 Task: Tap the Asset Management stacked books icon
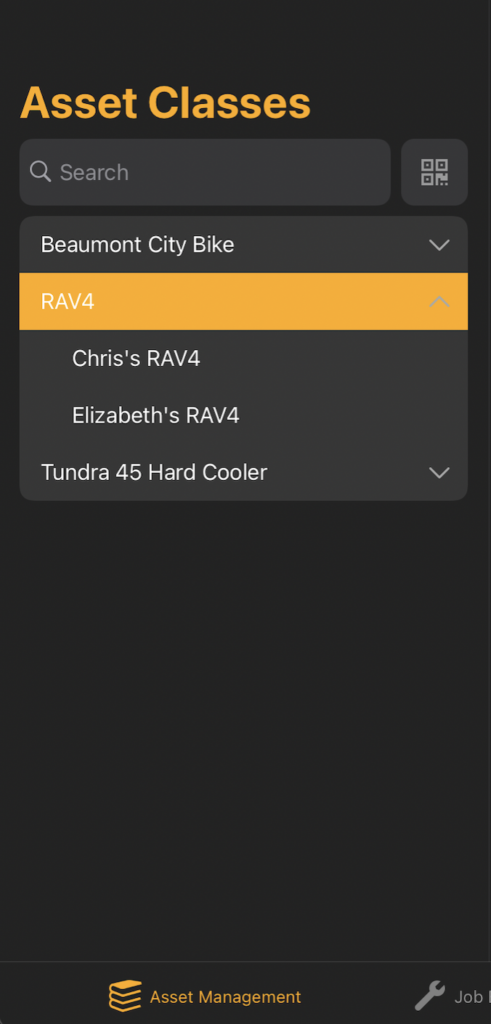125,996
